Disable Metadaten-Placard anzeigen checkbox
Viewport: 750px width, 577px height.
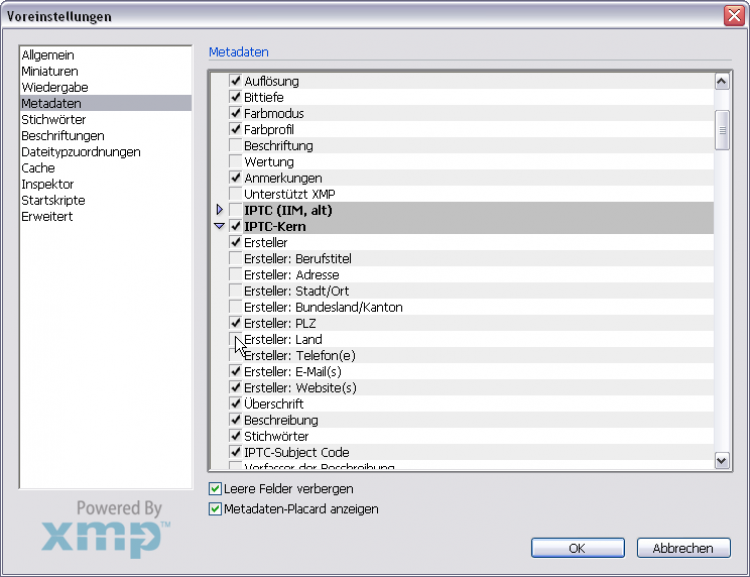(215, 509)
